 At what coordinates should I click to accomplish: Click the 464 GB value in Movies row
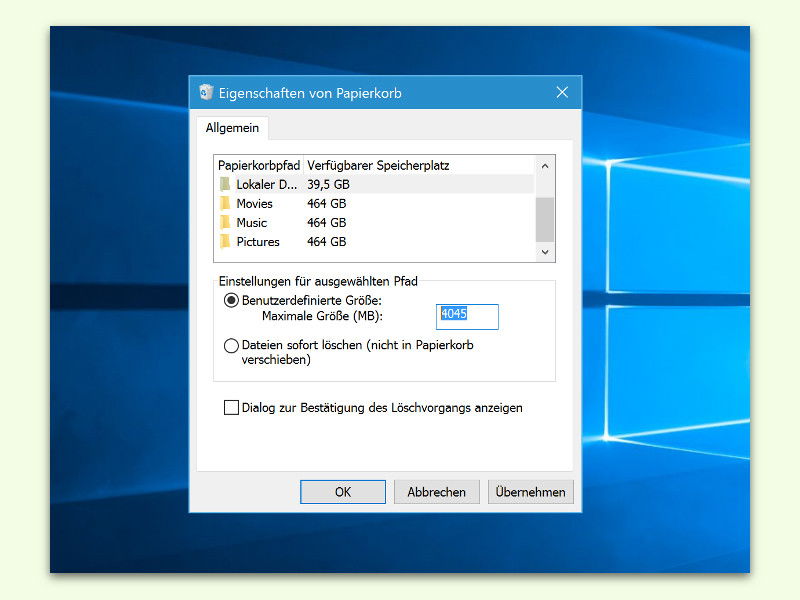(x=327, y=204)
